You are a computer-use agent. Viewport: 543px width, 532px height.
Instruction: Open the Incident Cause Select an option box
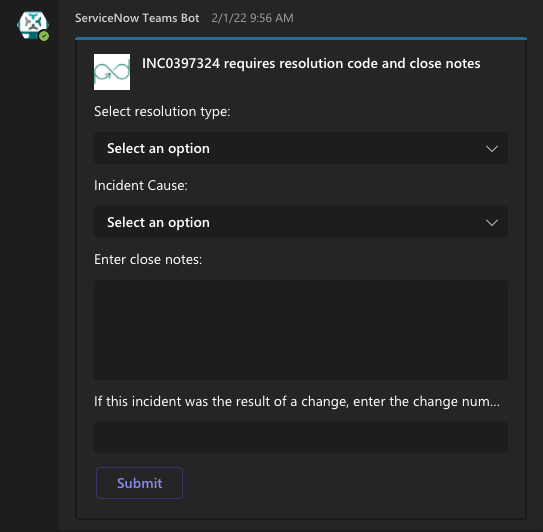[301, 222]
